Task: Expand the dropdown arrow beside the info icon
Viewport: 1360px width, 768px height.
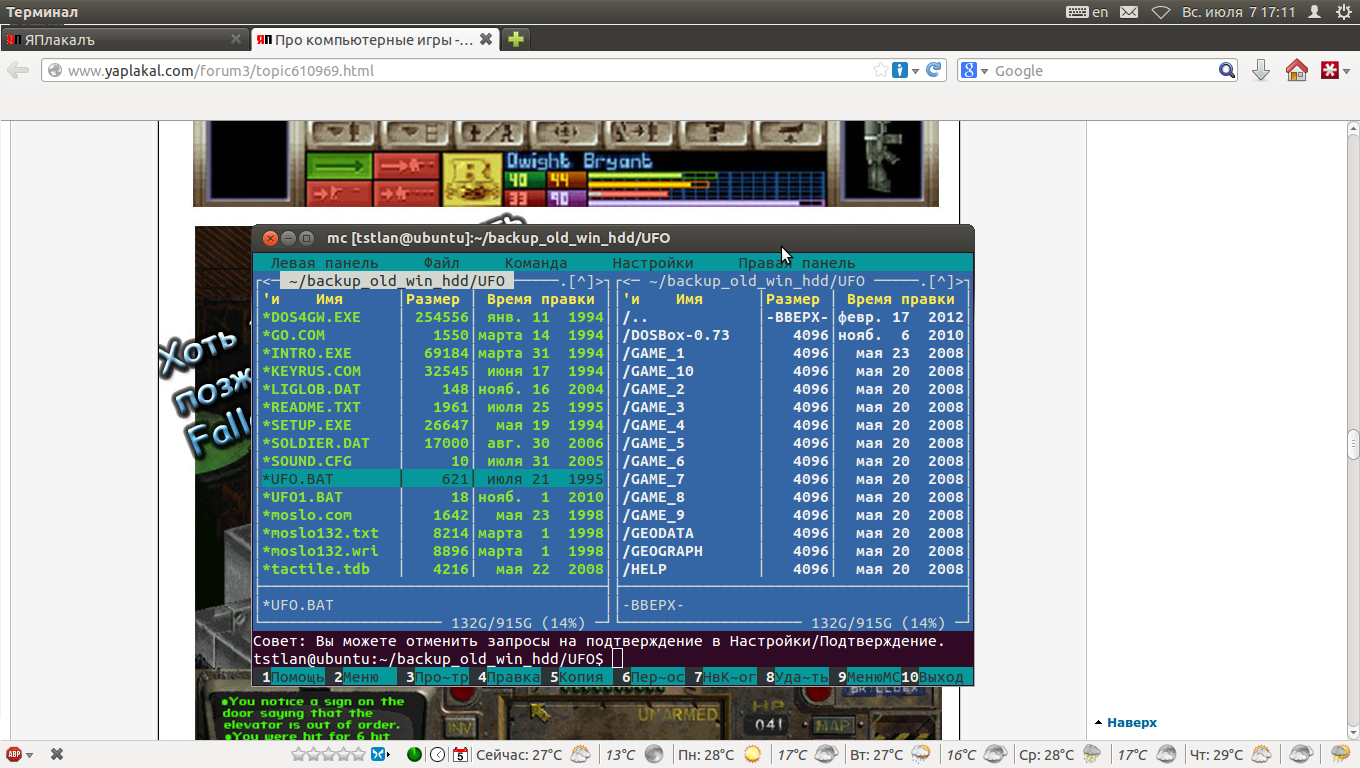Action: pyautogui.click(x=915, y=71)
